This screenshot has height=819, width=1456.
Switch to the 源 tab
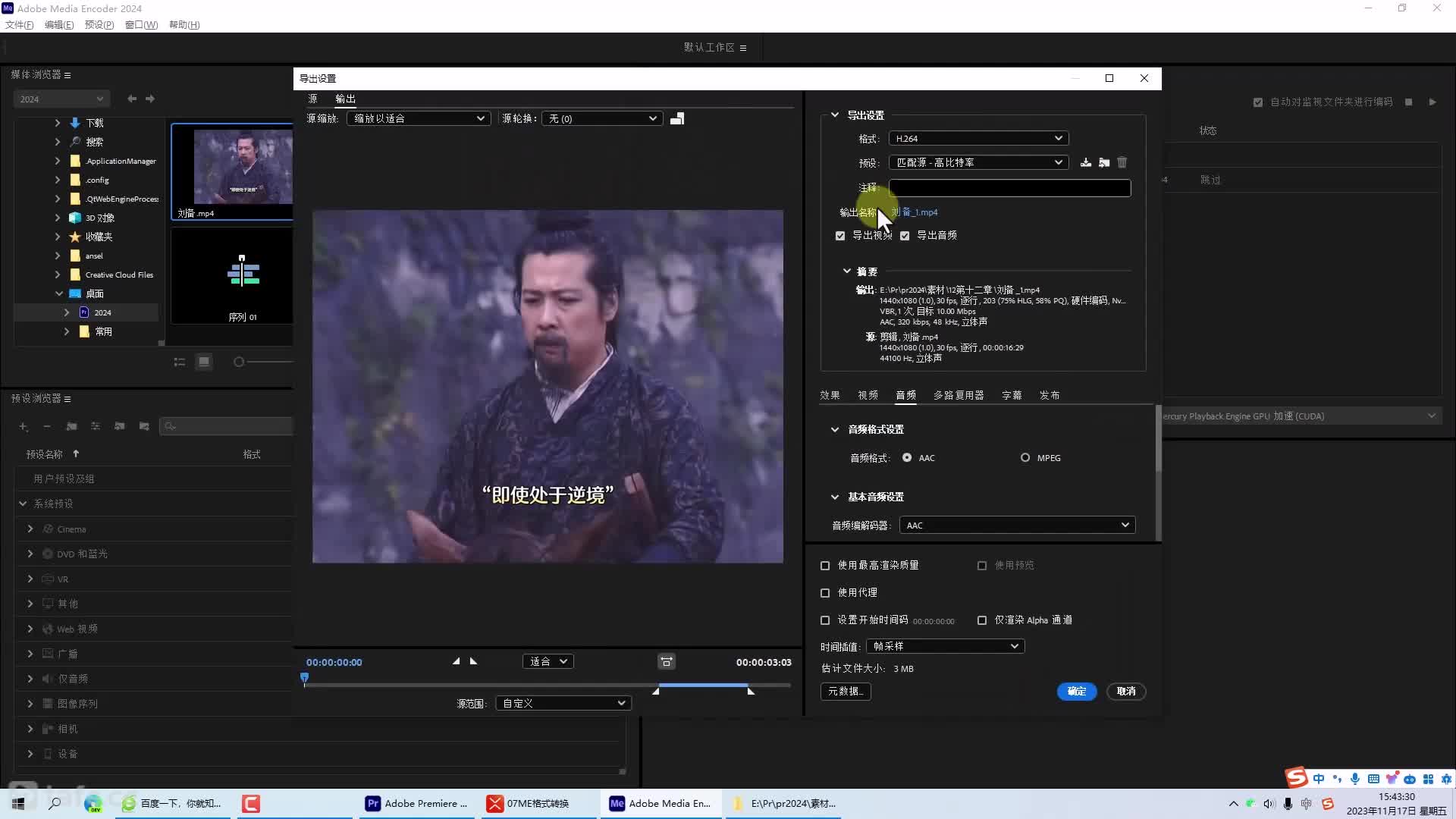(312, 99)
